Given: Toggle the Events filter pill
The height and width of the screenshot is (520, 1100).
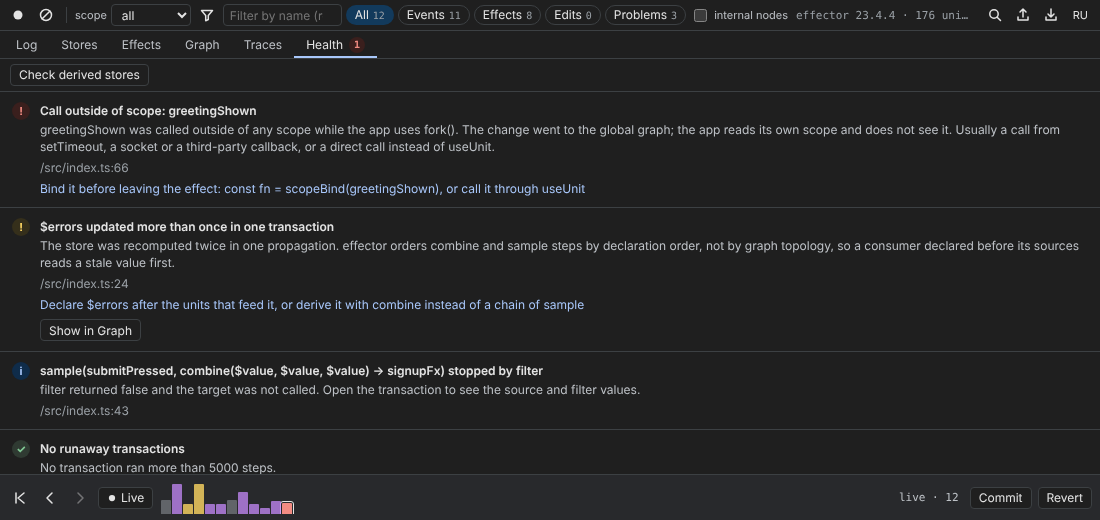Looking at the screenshot, I should [x=434, y=15].
